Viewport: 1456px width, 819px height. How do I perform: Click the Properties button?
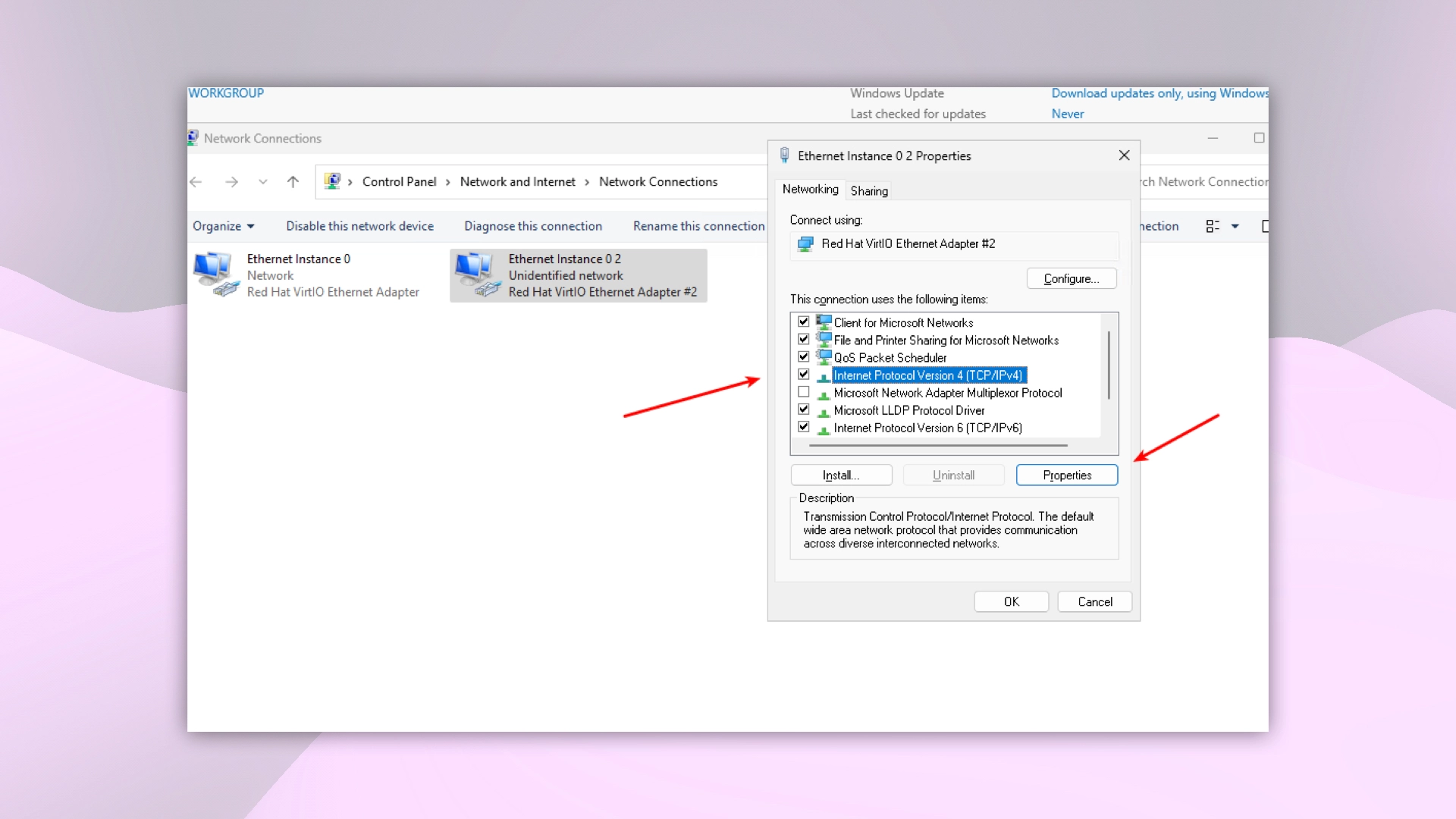(1067, 475)
